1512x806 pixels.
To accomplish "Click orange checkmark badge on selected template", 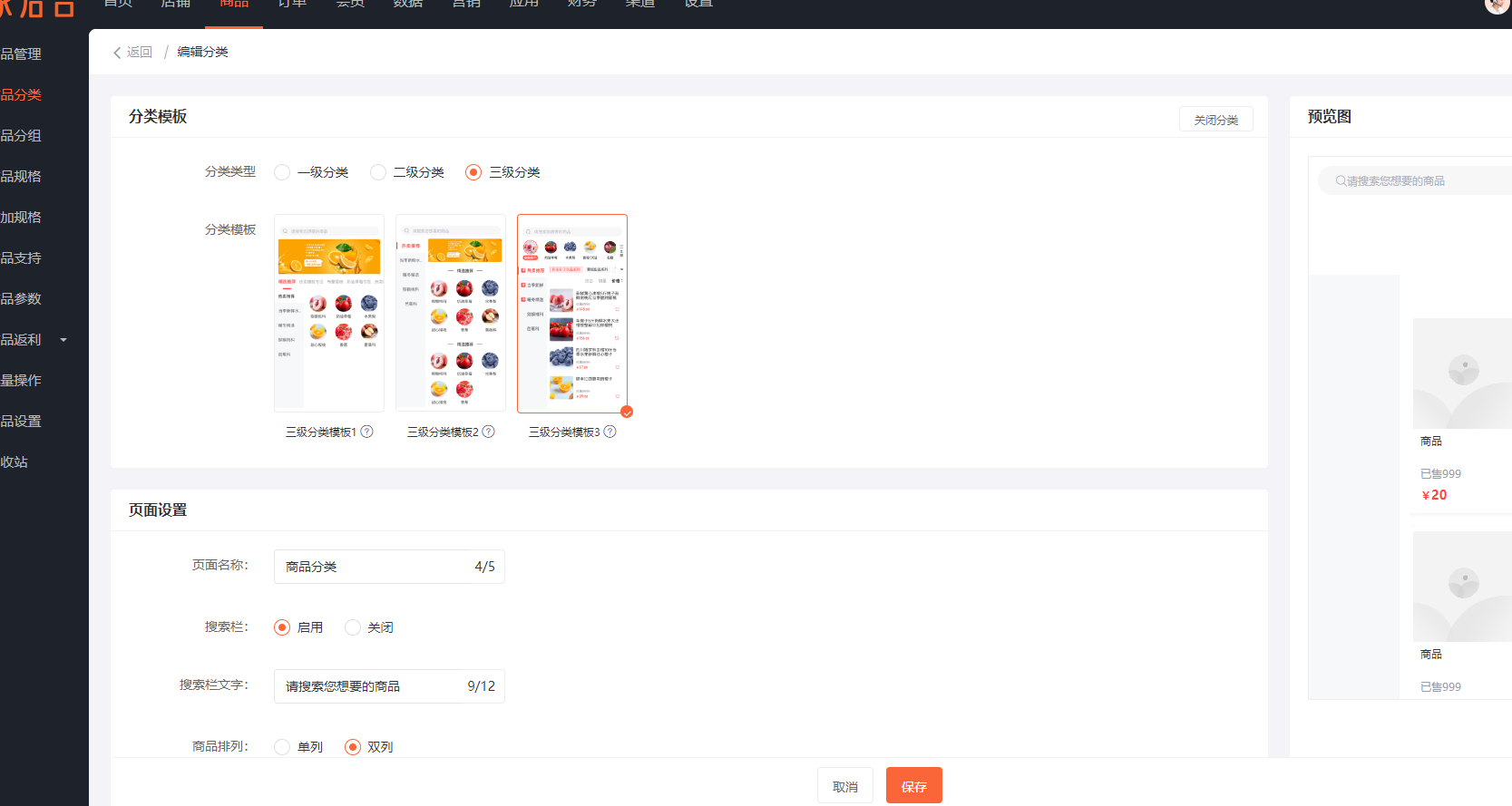I will point(627,413).
